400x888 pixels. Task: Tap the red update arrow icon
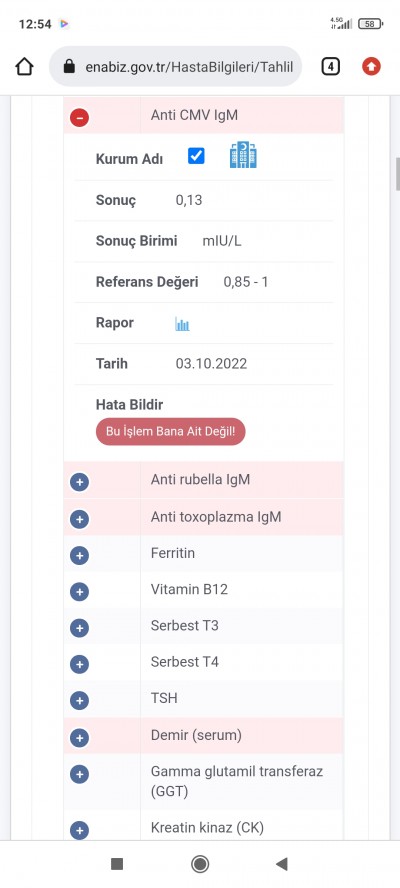coord(372,67)
